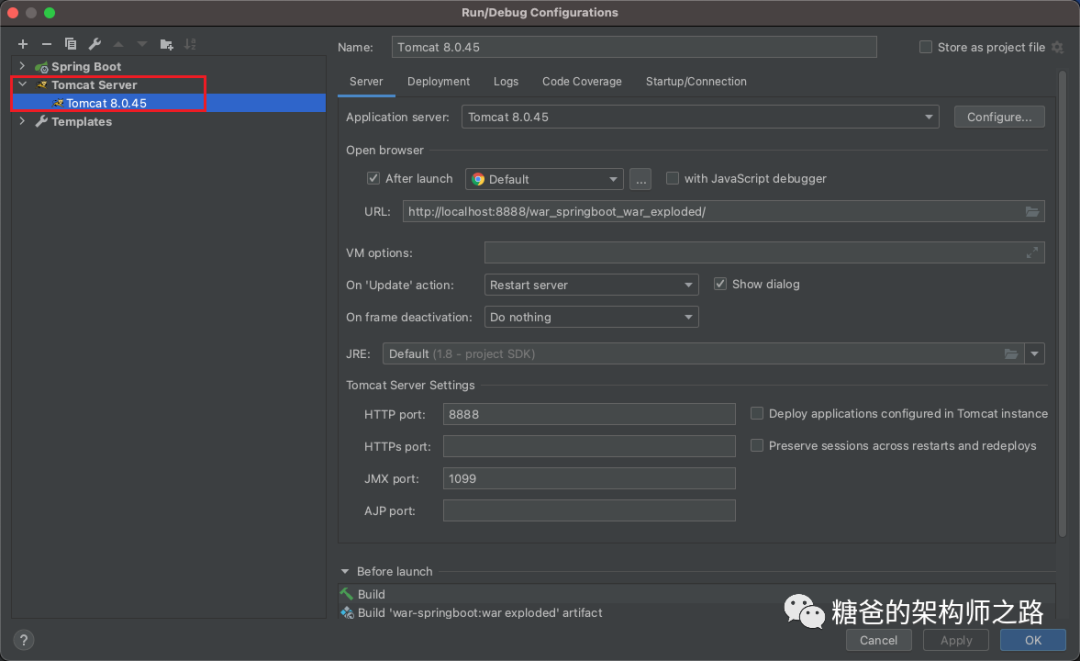
Task: Click the Configure... button
Action: tap(999, 117)
